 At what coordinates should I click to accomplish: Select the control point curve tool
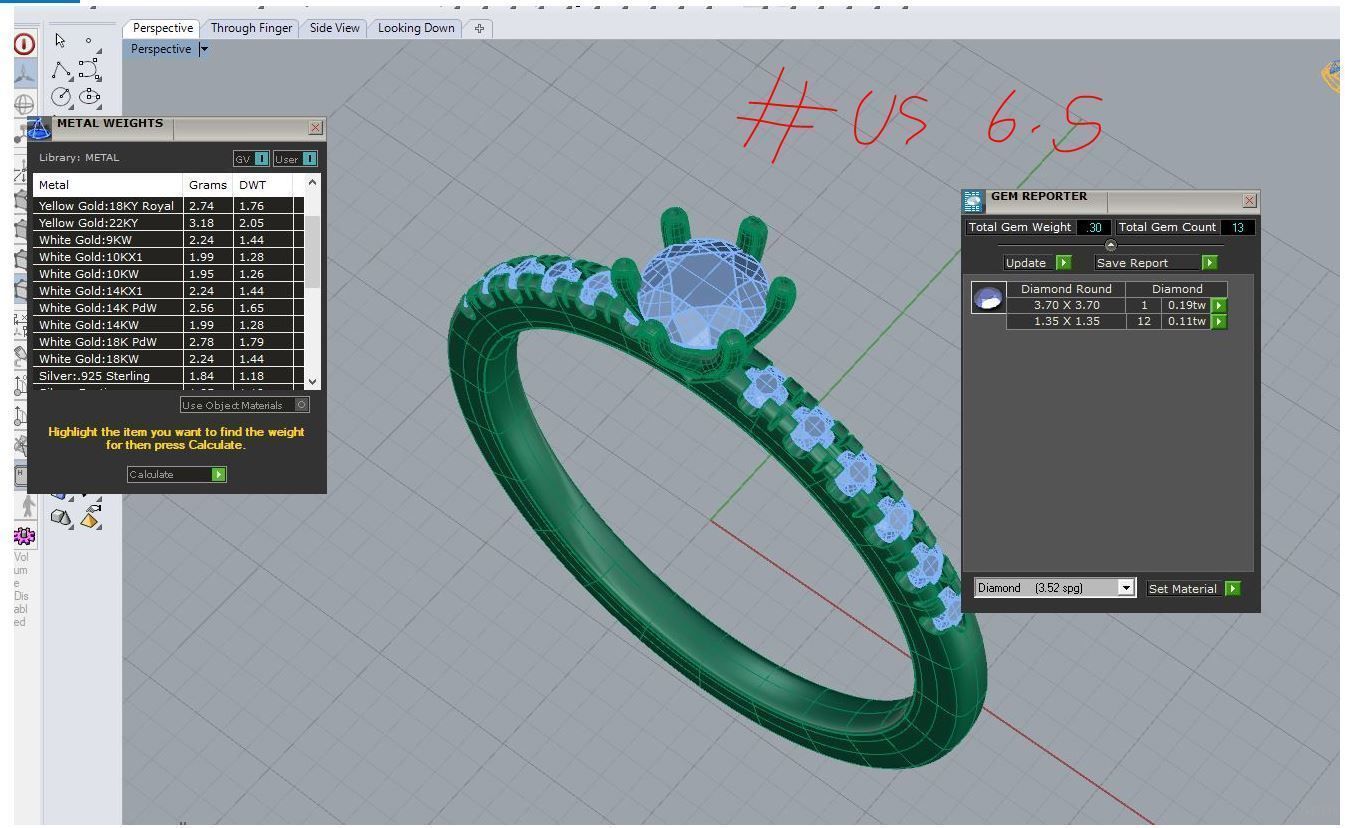click(90, 69)
